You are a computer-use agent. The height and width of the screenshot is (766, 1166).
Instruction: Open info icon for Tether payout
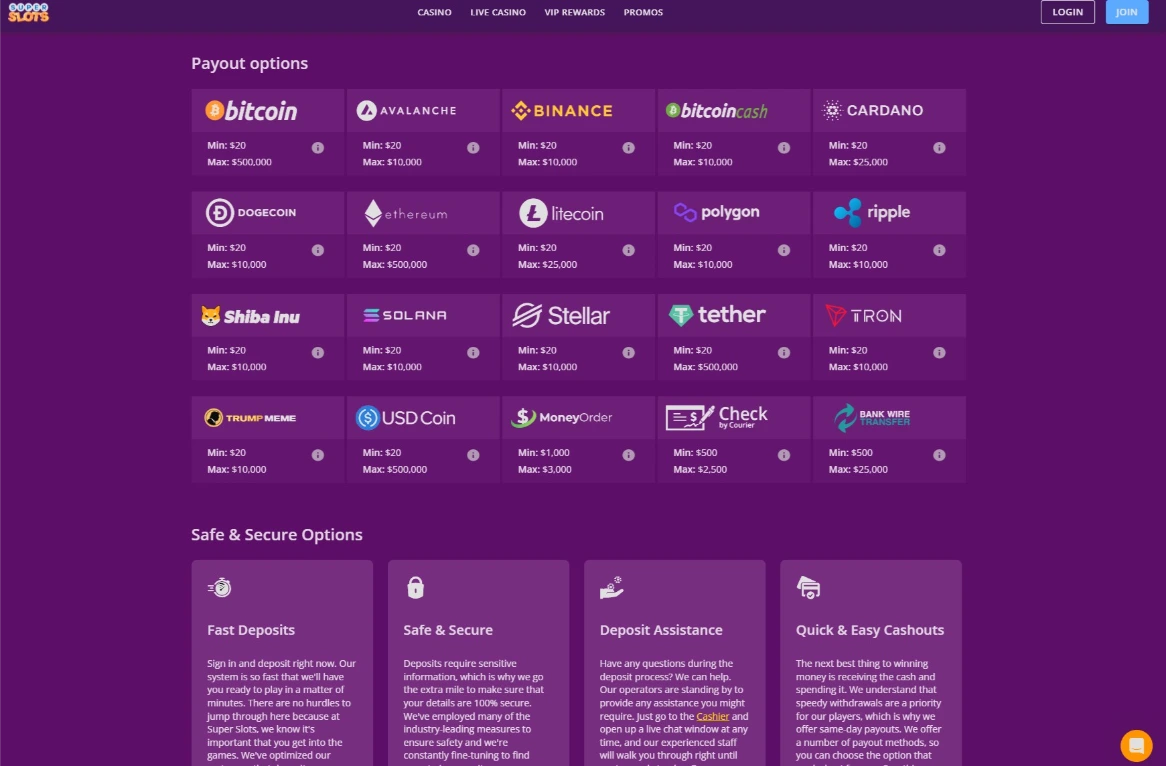pyautogui.click(x=784, y=353)
